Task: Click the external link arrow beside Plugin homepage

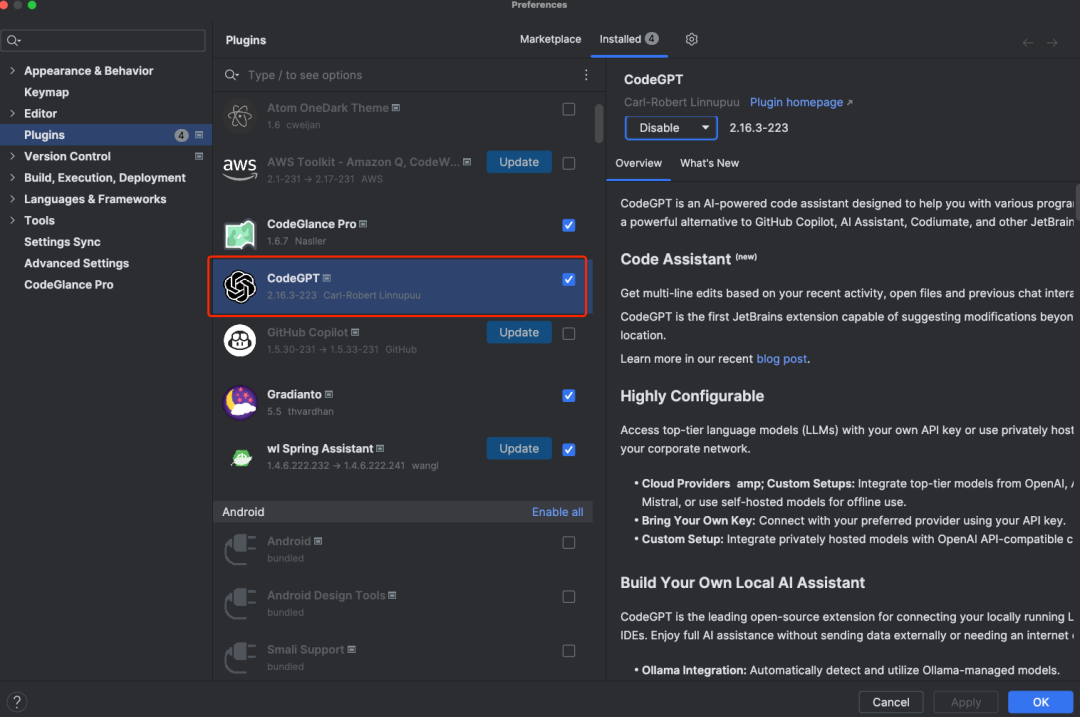Action: (x=850, y=103)
